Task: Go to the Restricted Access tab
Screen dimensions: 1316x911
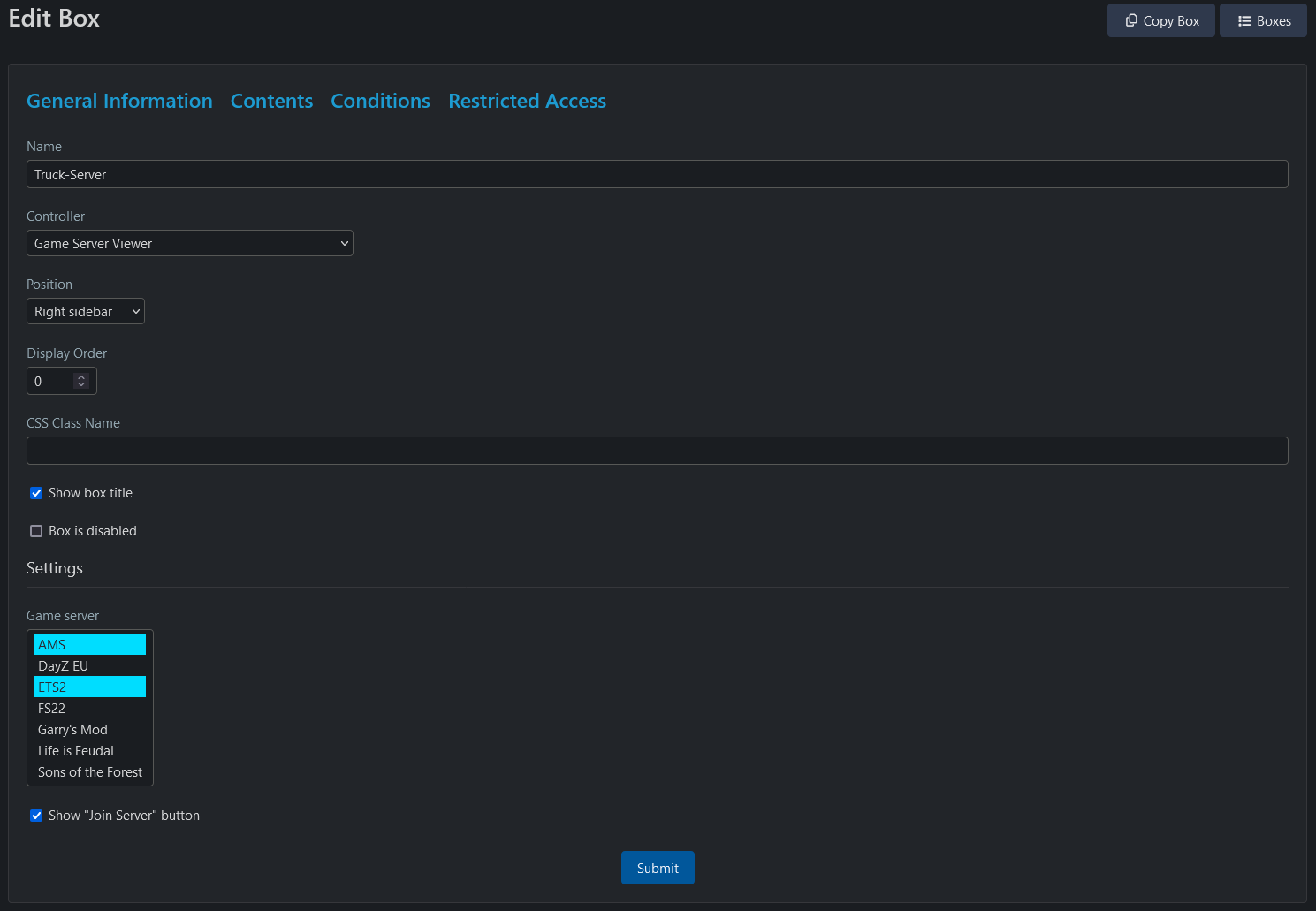Action: [527, 101]
